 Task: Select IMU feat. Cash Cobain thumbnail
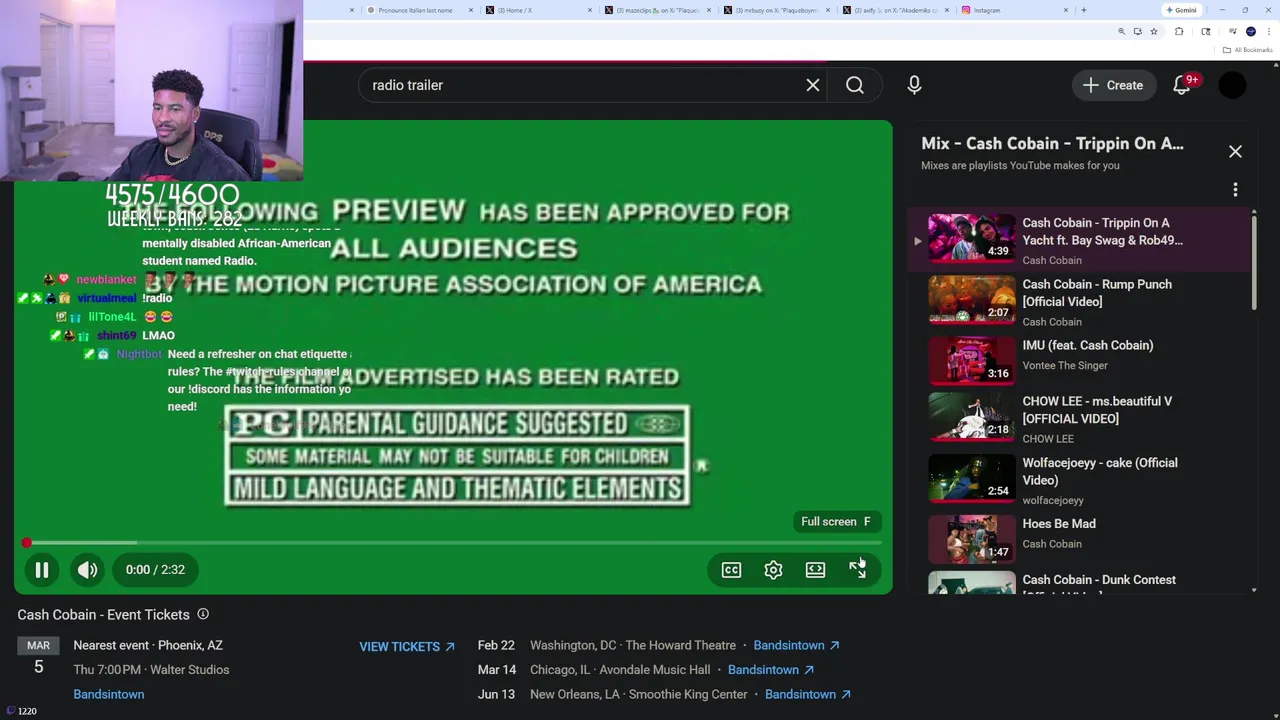pos(971,359)
